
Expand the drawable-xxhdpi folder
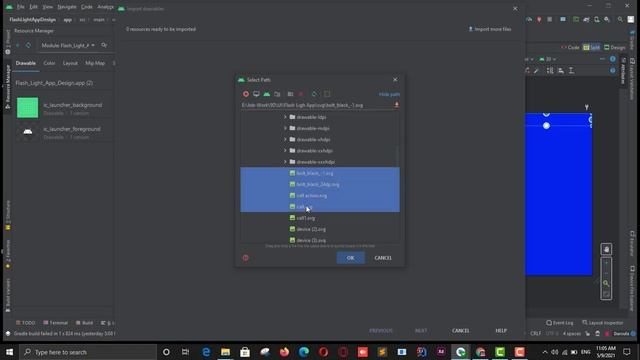(285, 151)
